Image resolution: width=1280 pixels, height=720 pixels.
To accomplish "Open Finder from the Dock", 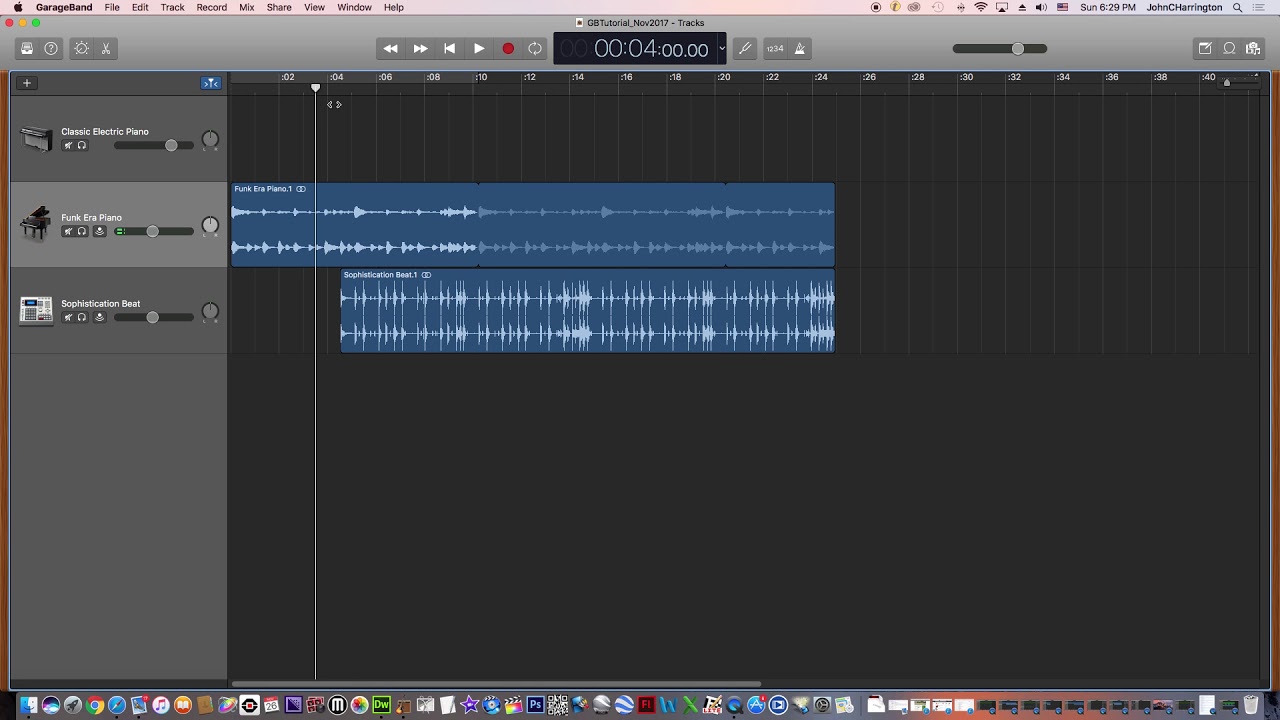I will (x=29, y=705).
